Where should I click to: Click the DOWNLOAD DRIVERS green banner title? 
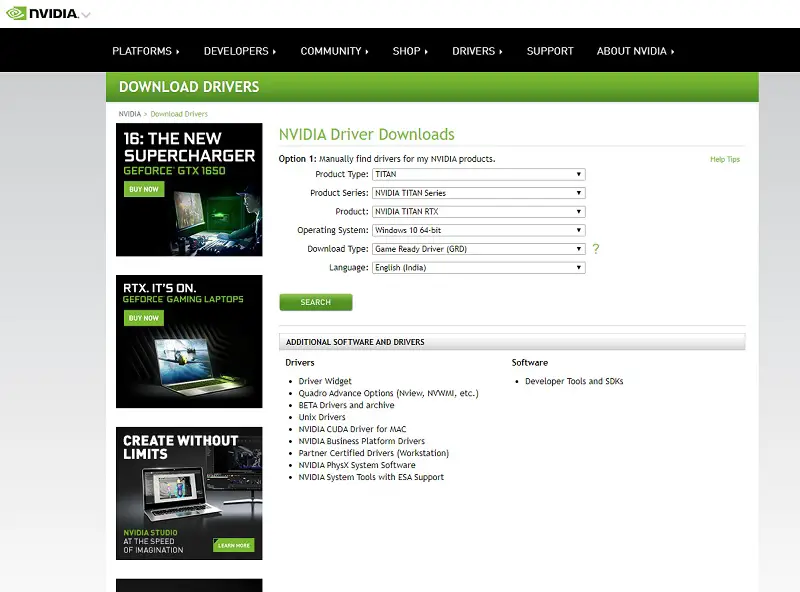pos(189,87)
